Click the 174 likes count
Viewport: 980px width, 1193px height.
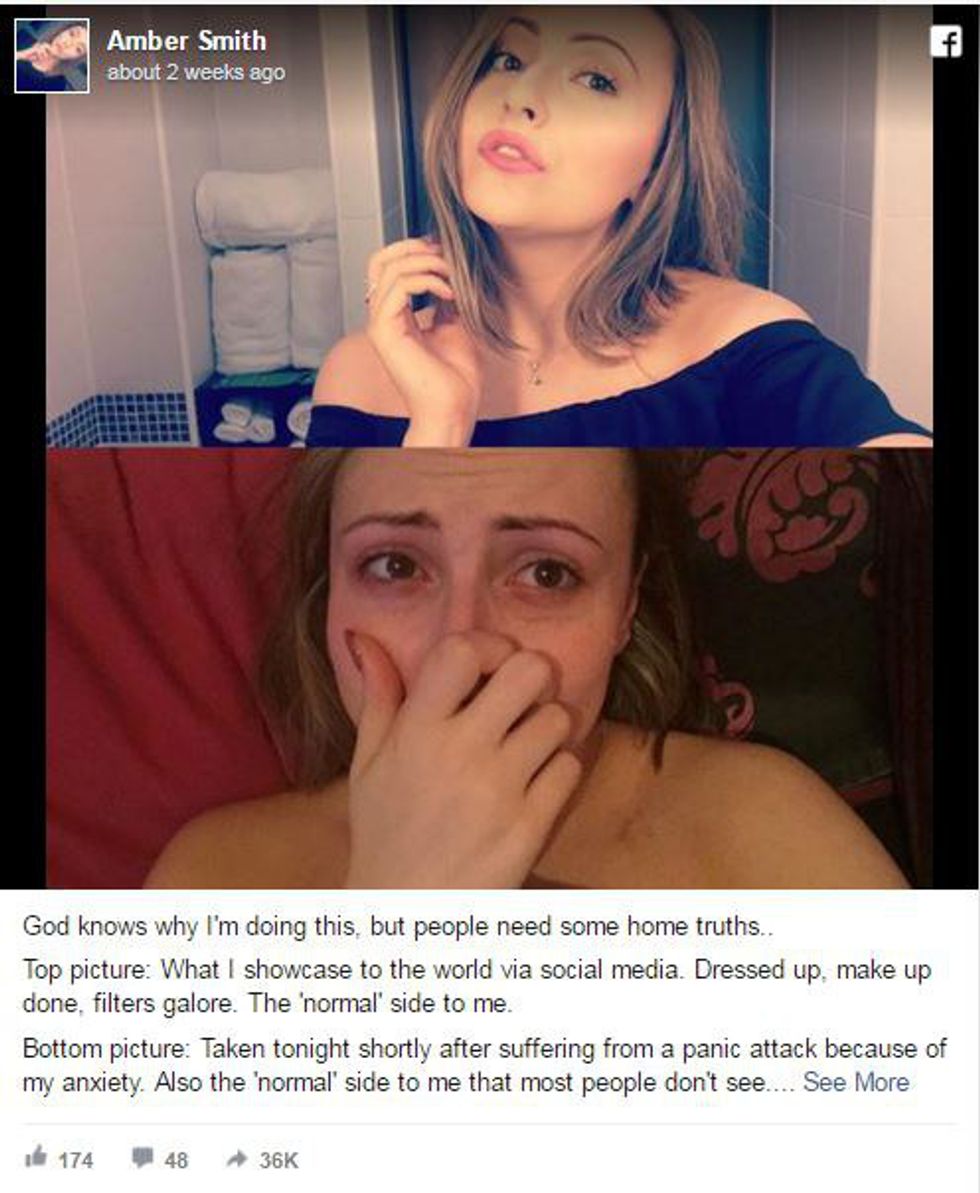tap(75, 1160)
